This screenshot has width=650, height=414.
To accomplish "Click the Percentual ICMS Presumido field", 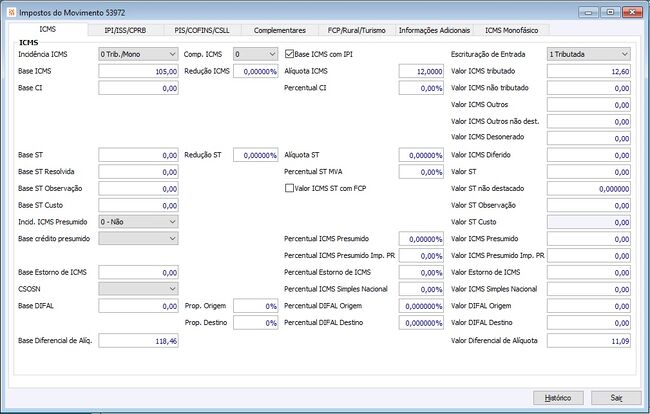I will click(x=421, y=239).
